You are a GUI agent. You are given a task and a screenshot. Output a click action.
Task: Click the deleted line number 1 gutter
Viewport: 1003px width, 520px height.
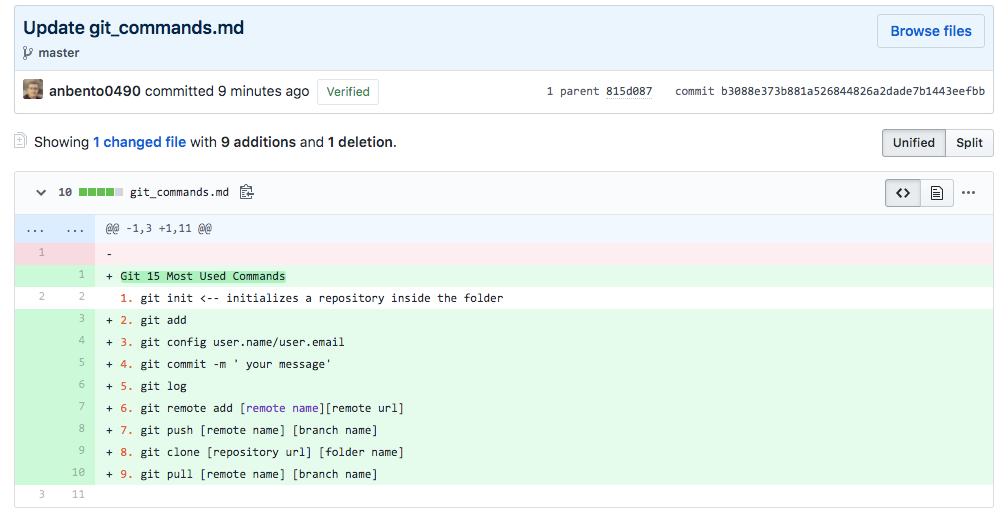(x=42, y=252)
